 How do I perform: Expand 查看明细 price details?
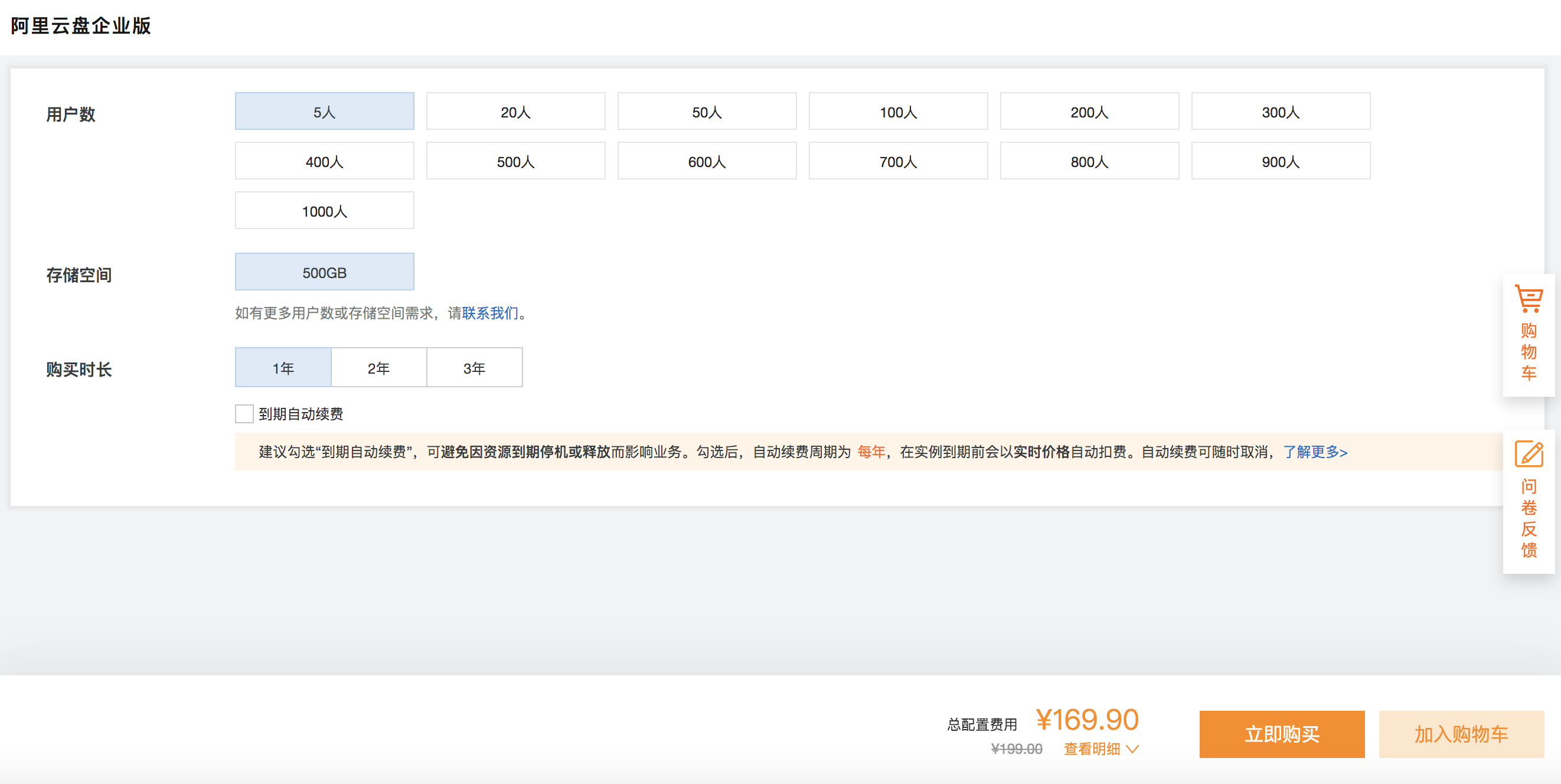click(x=1101, y=749)
